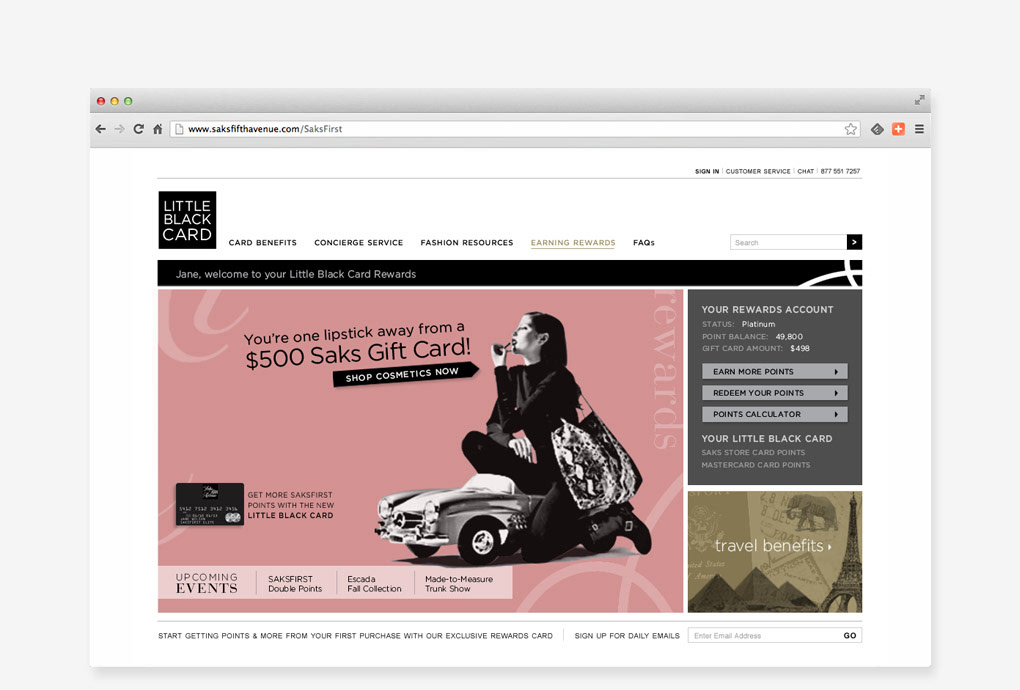
Task: Select the SaksFirst Double Points event
Action: click(x=295, y=583)
